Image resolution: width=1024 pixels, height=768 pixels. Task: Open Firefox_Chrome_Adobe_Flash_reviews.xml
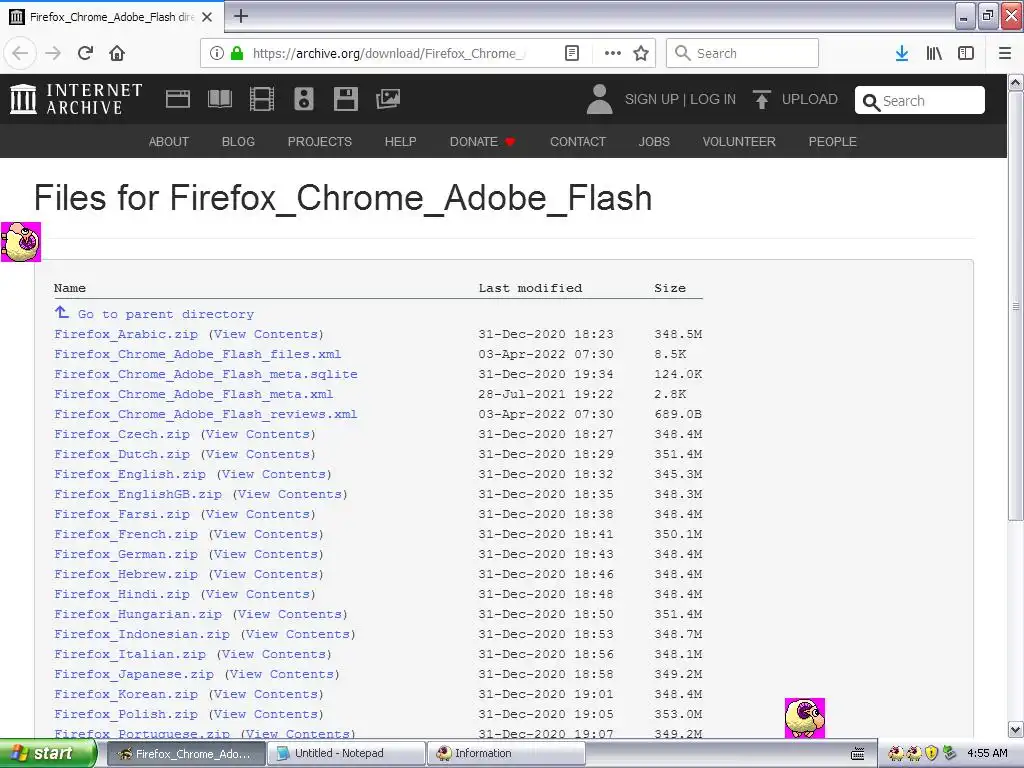coord(206,414)
